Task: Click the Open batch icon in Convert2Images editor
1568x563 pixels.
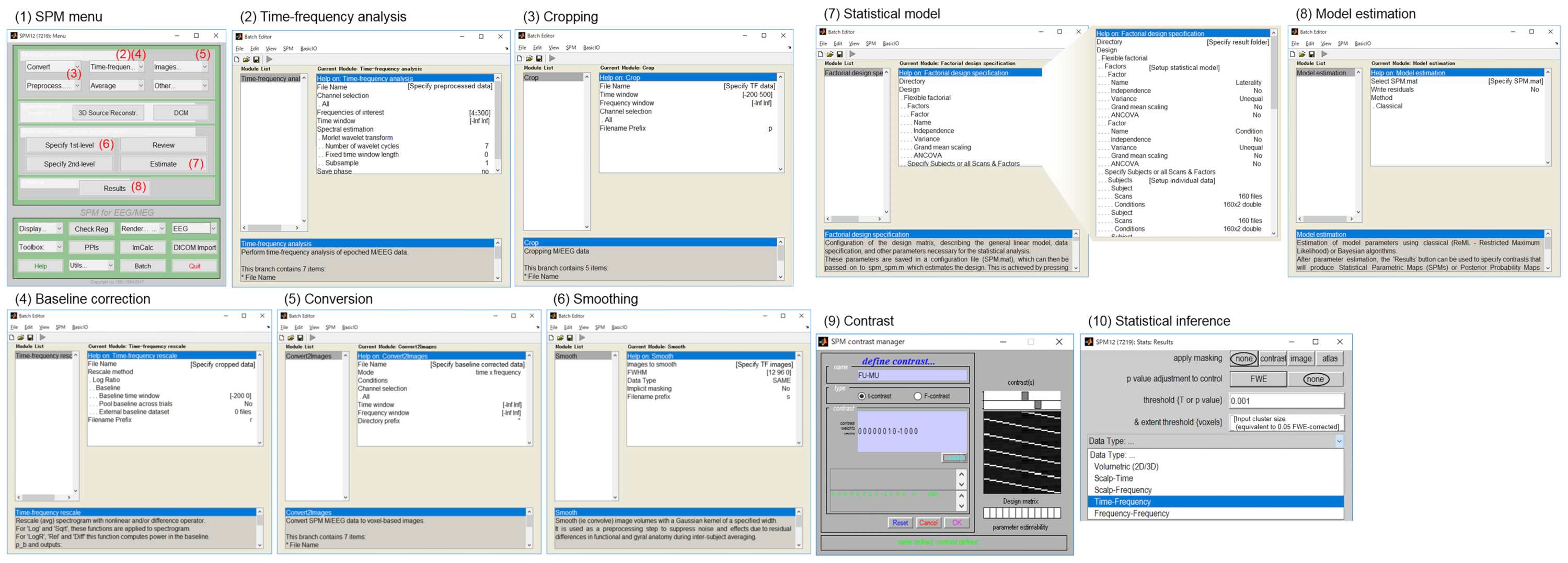Action: (x=291, y=338)
